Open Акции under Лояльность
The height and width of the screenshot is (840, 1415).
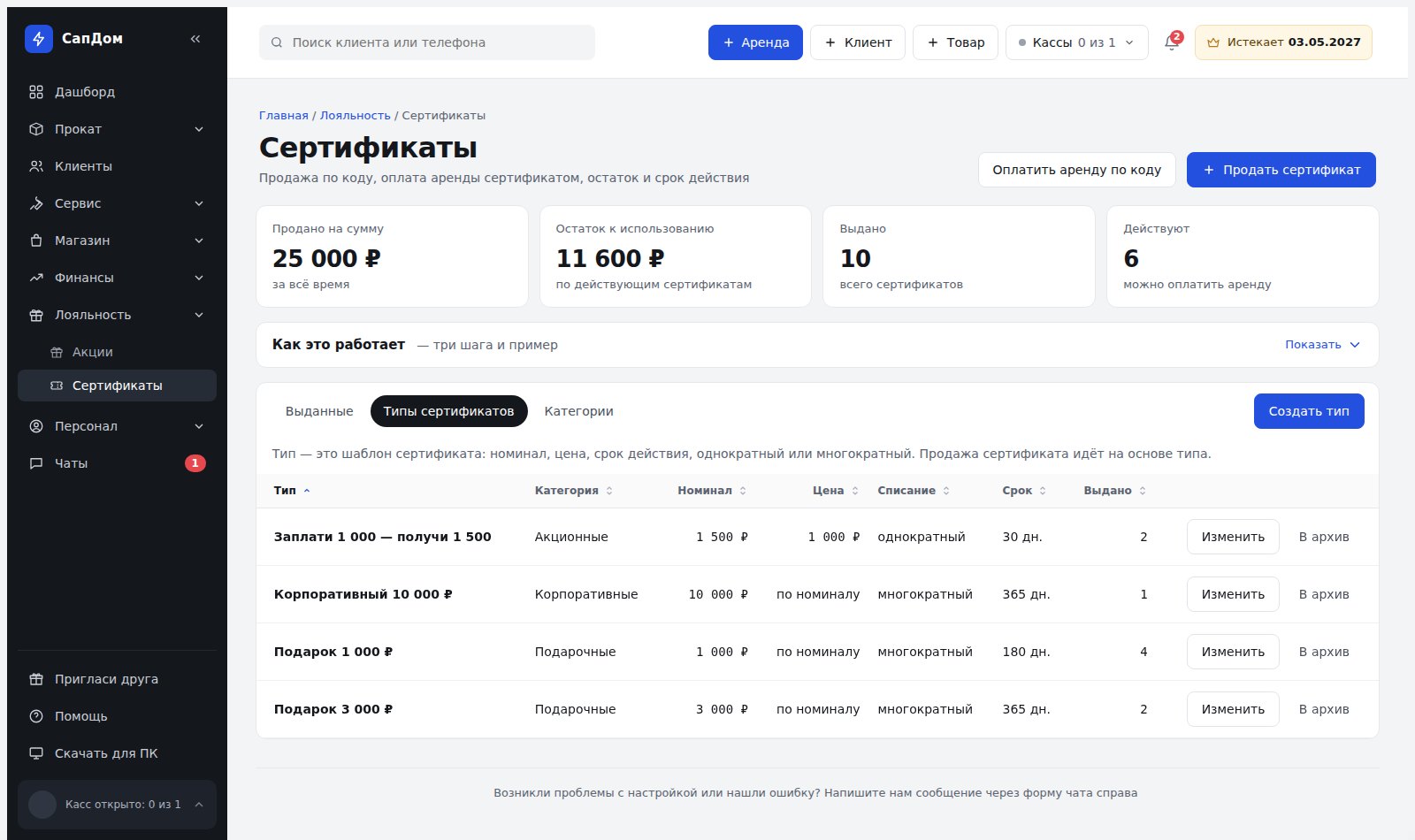coord(117,352)
